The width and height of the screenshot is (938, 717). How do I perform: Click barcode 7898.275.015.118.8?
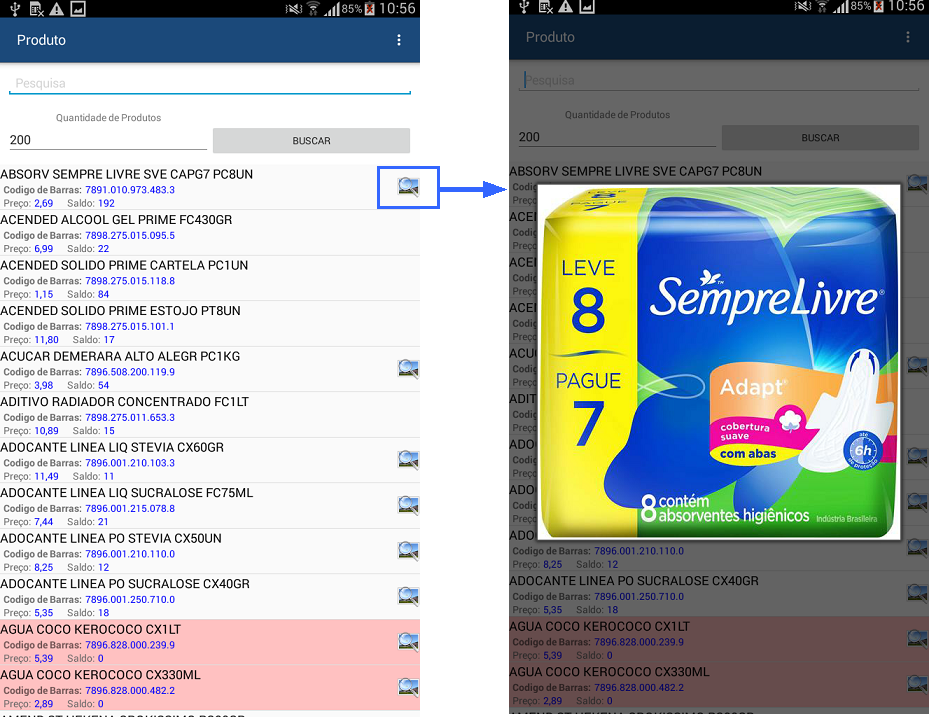click(130, 280)
